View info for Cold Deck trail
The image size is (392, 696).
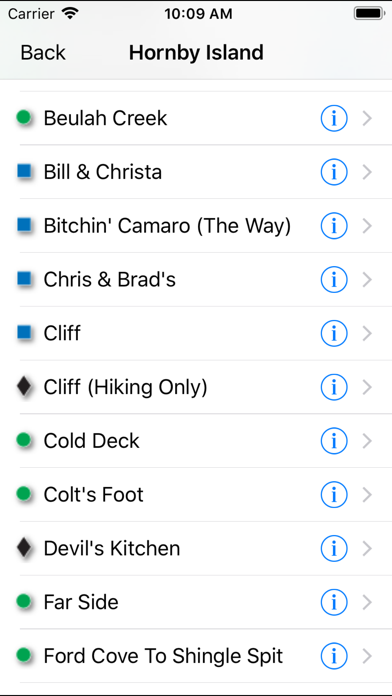click(x=334, y=441)
